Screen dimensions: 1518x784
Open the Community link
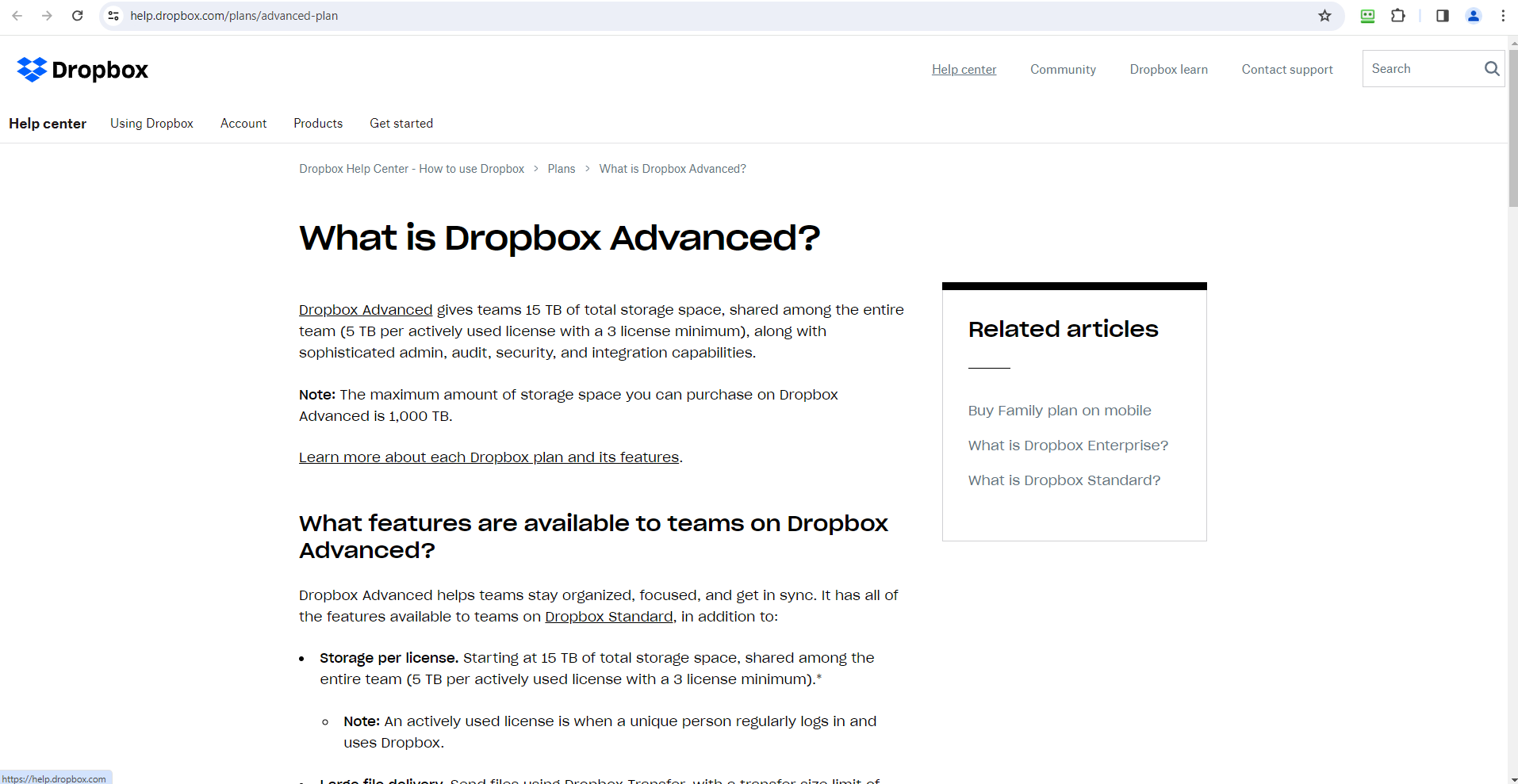1063,70
